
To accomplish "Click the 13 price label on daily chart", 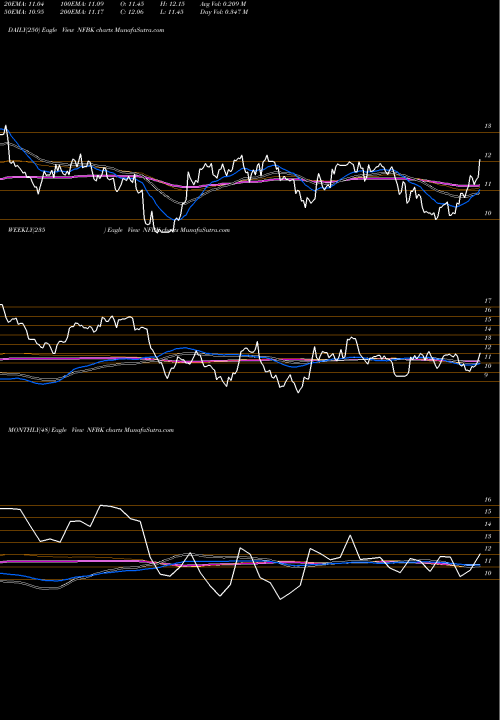I will (x=488, y=126).
